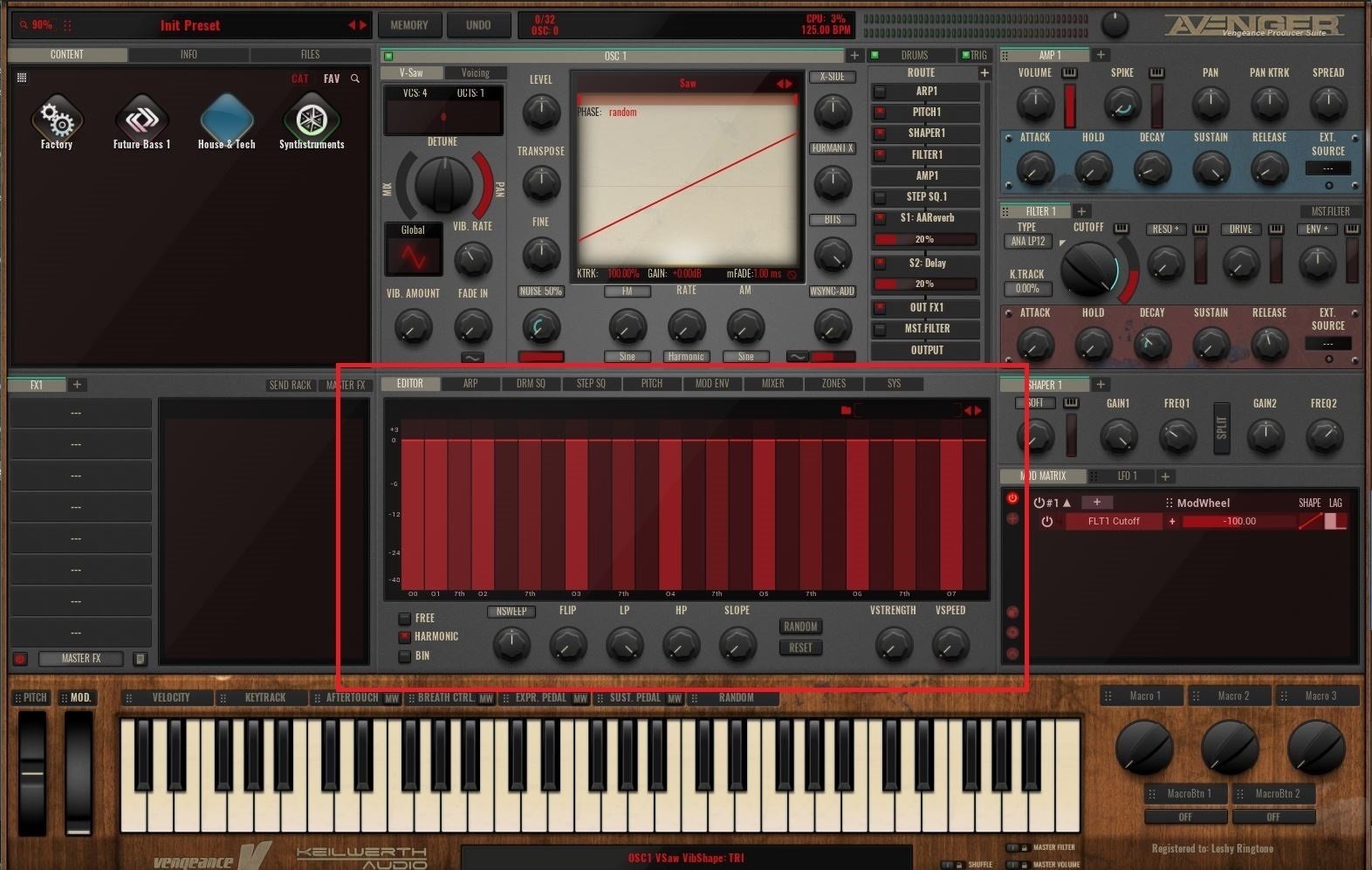Select the FREE harmonic mode
Screen dimensions: 1372x870
tap(405, 619)
